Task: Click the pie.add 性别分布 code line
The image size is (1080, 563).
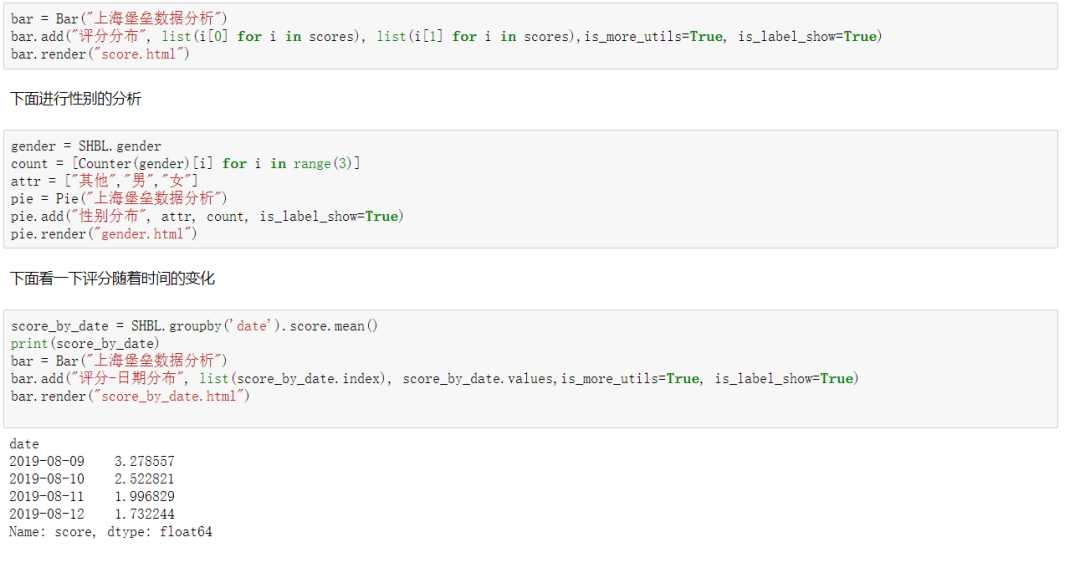Action: 207,216
